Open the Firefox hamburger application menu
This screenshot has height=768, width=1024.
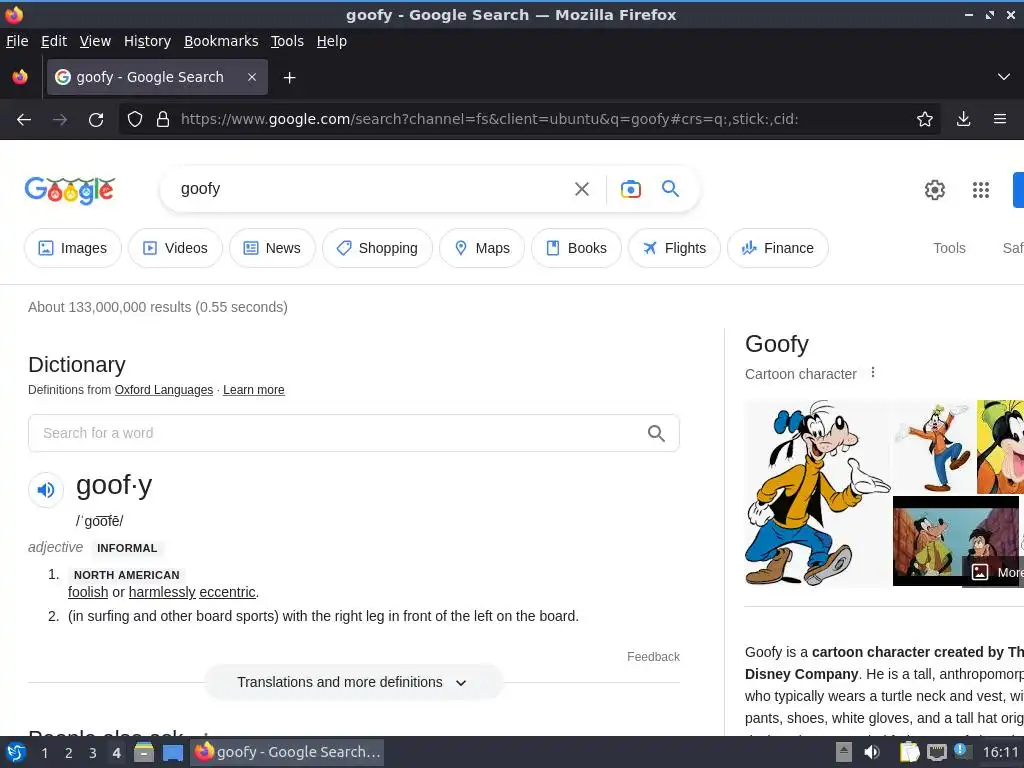tap(1000, 119)
